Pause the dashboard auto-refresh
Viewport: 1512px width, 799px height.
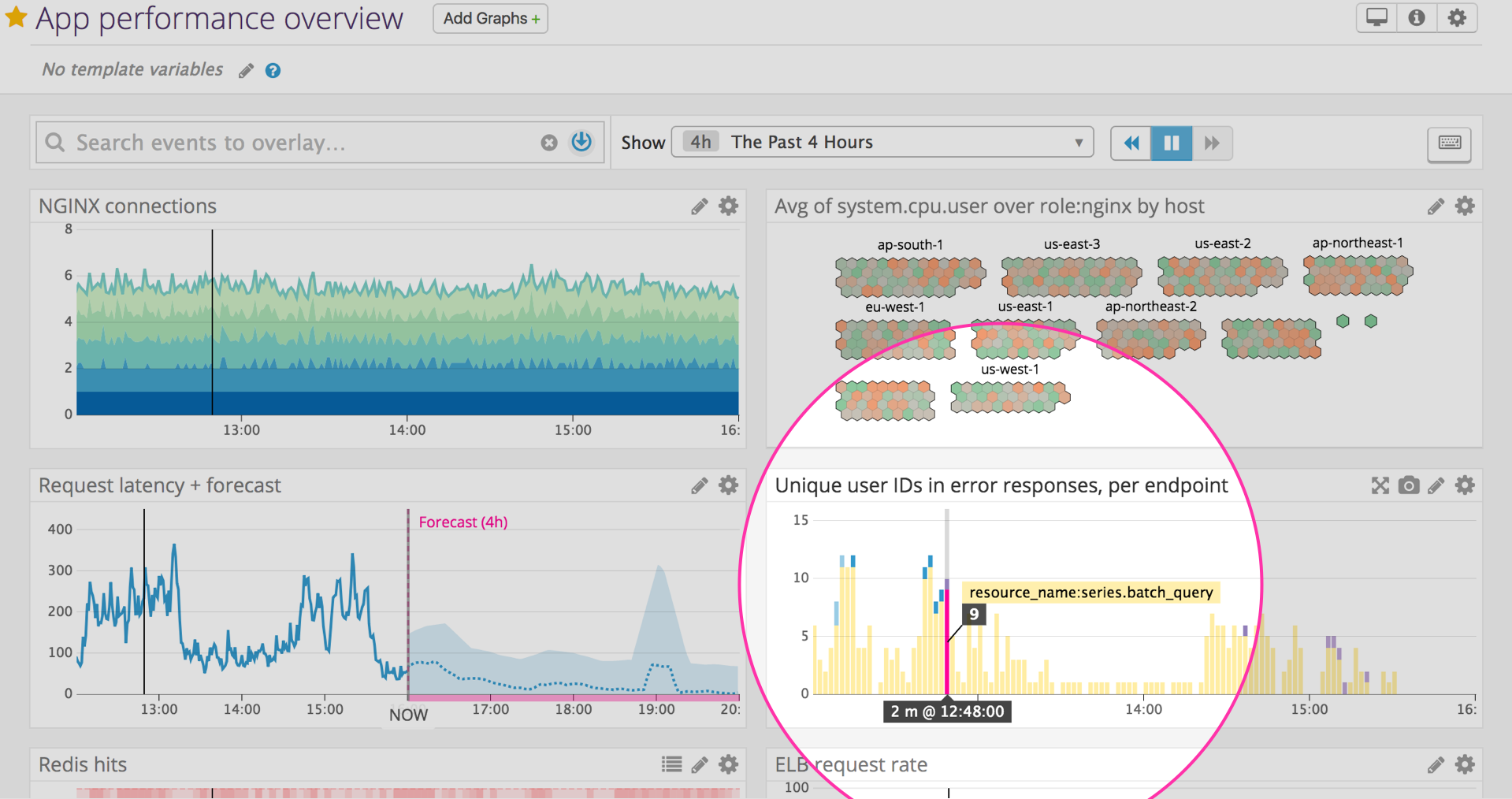click(x=1171, y=143)
